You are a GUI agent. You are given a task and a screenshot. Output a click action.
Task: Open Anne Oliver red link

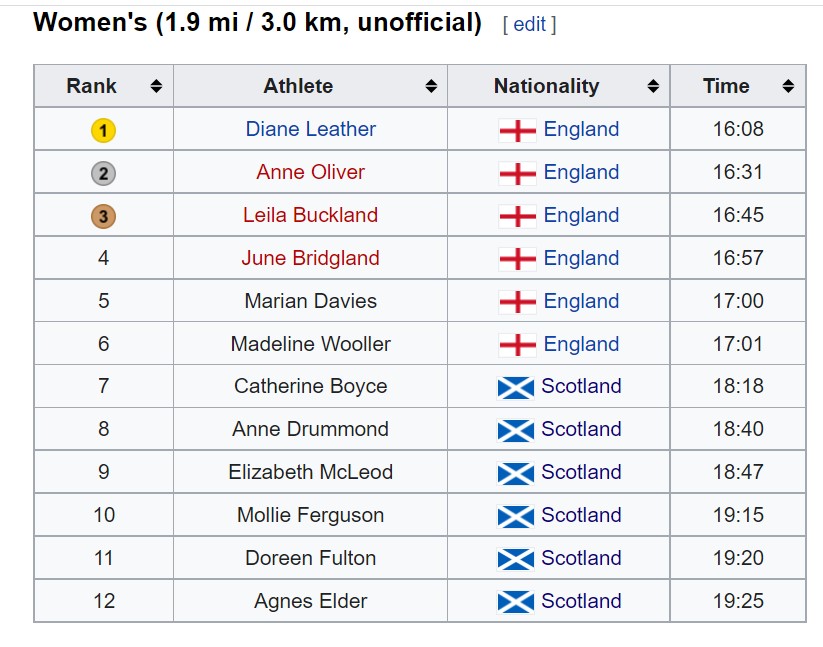click(311, 172)
